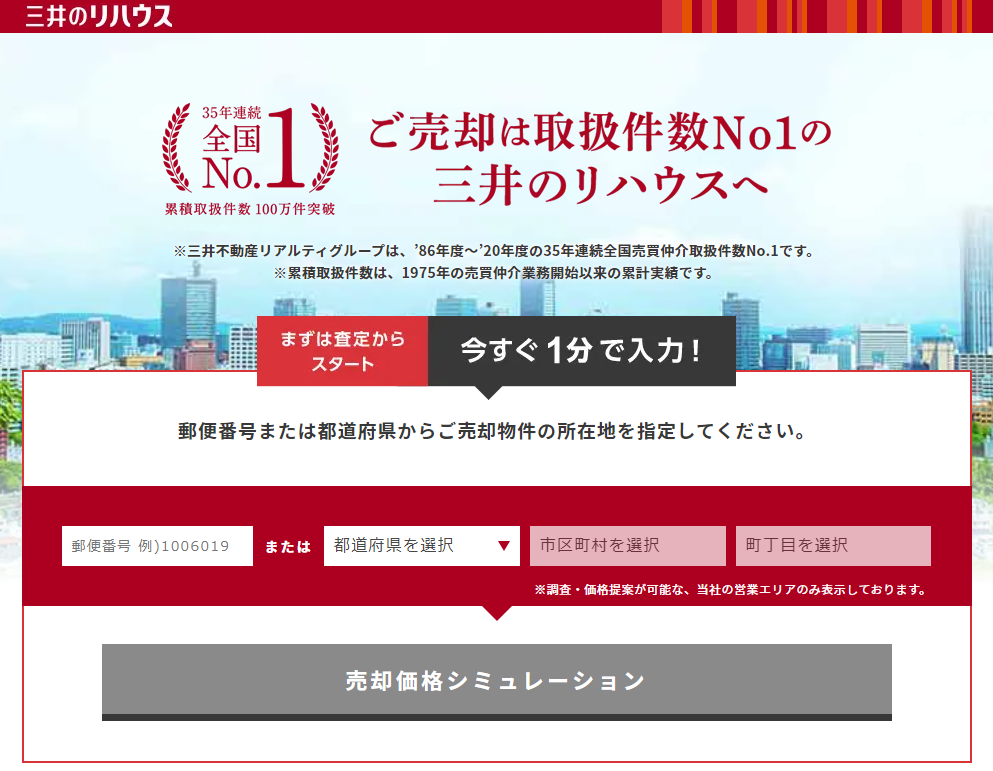Click the 今すぐ1分で入力! dark banner
The image size is (993, 771).
pos(581,351)
